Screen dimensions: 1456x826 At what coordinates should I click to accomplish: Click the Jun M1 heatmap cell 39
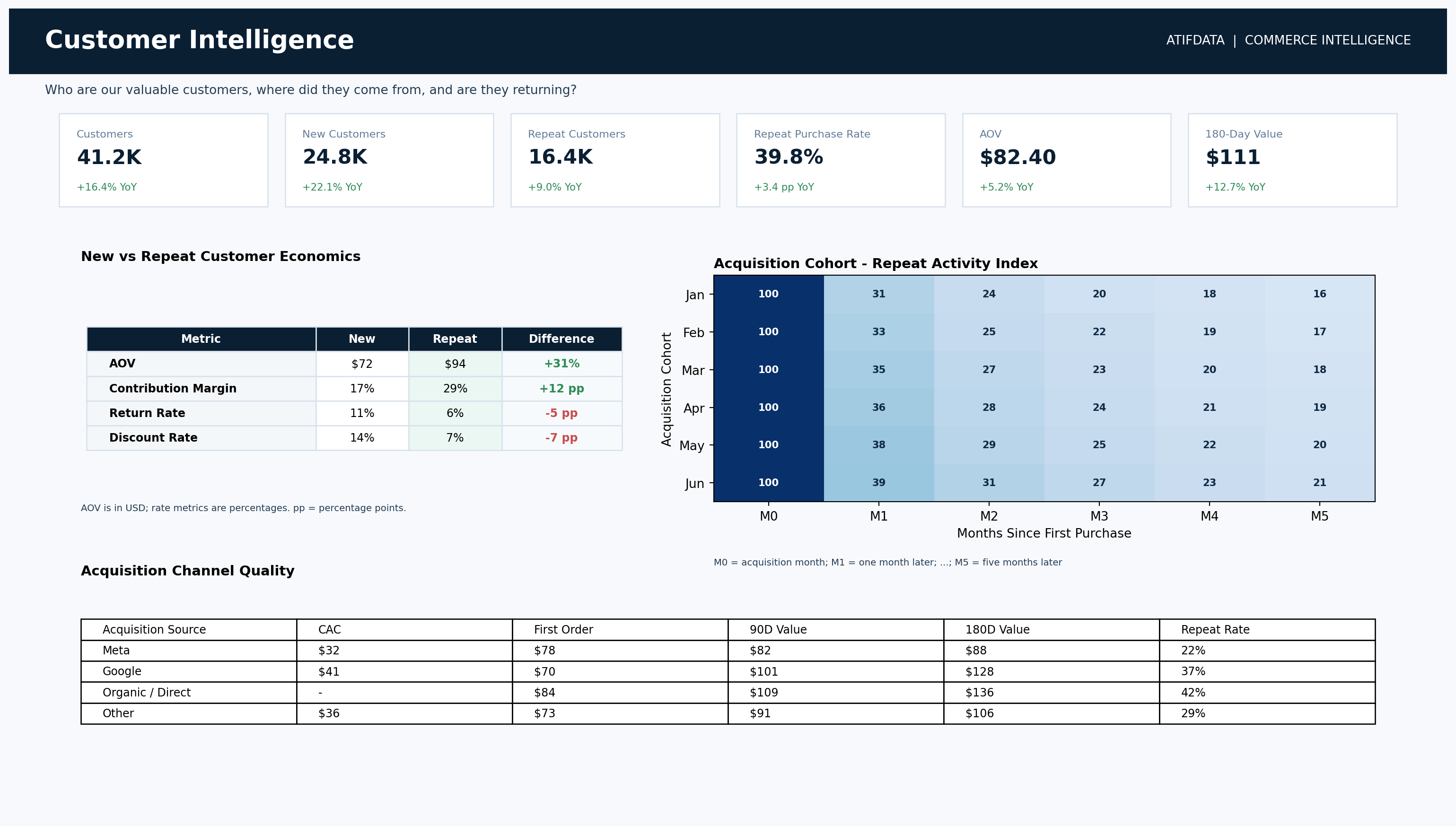pos(878,482)
